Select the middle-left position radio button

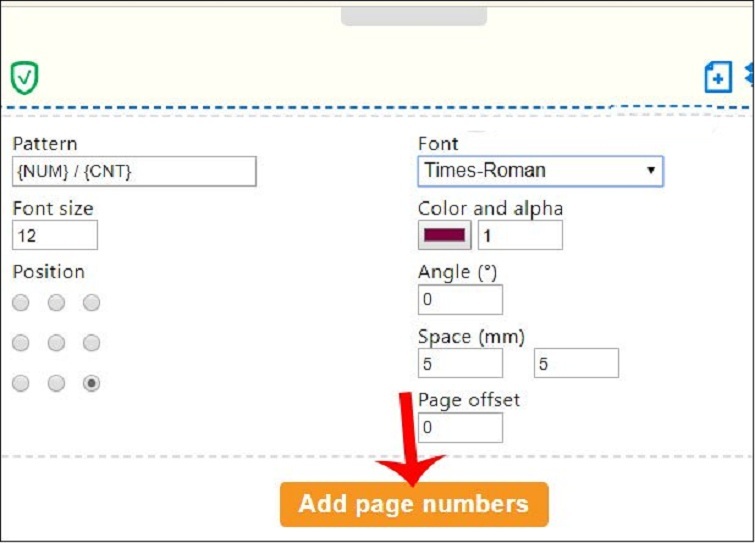pos(21,343)
